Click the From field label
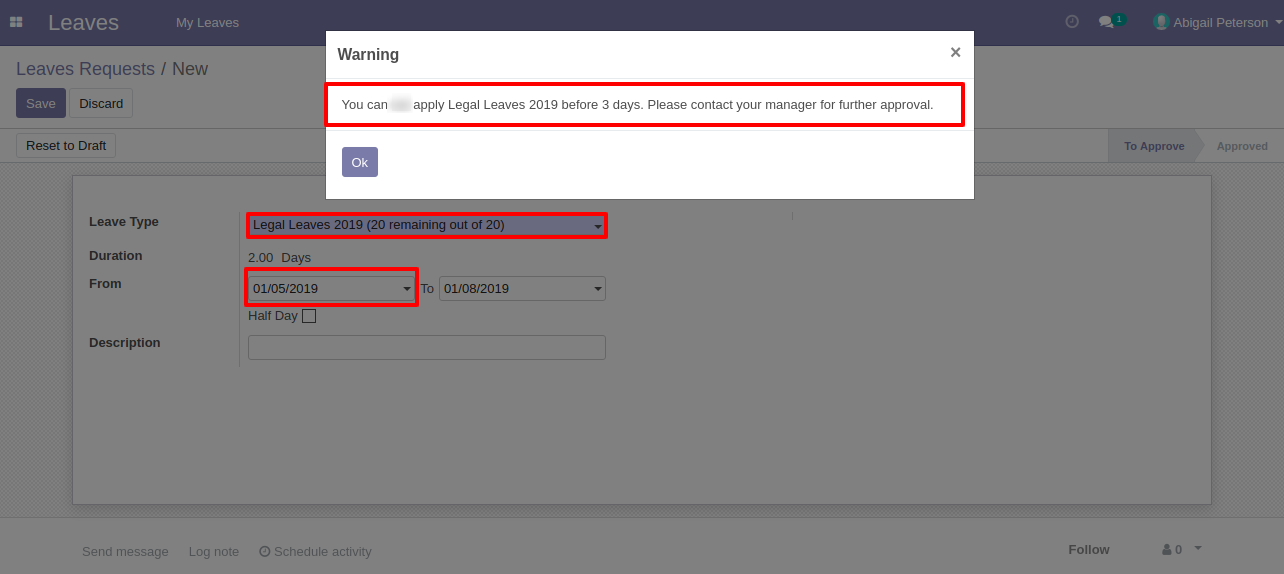 pyautogui.click(x=105, y=283)
